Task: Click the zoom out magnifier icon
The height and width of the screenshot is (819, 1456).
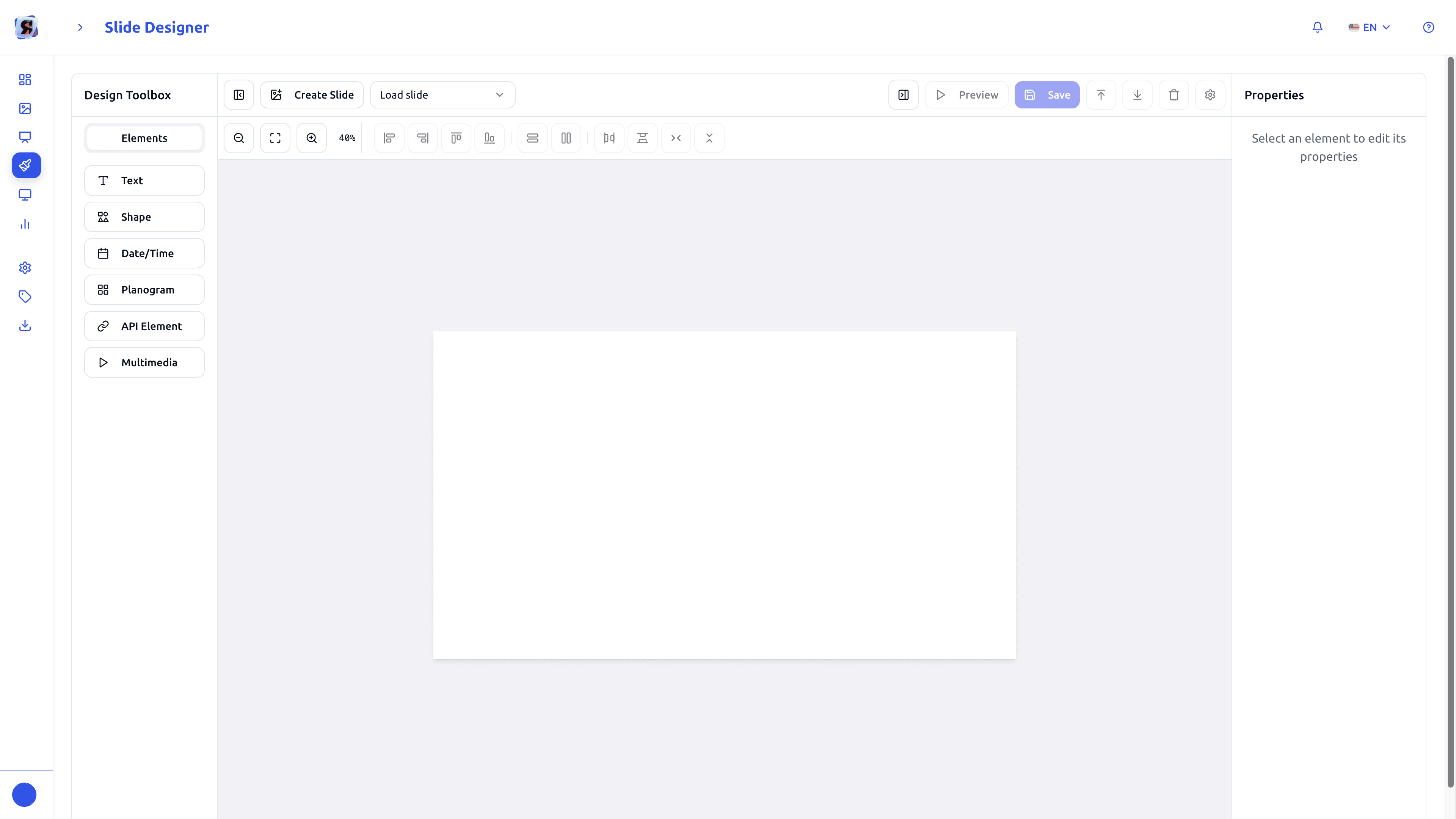Action: point(238,138)
